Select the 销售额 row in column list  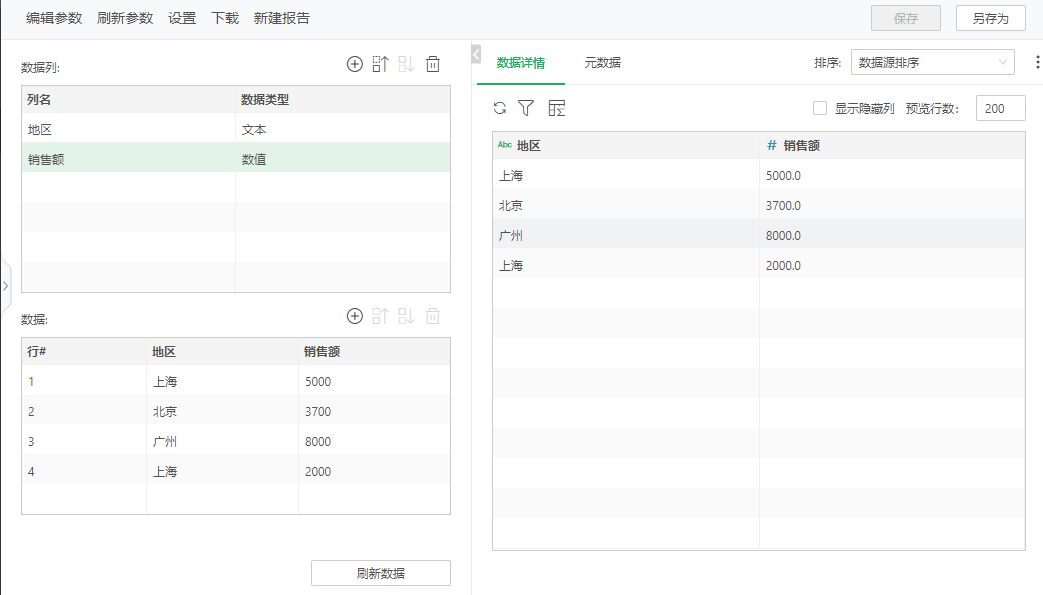tap(128, 158)
